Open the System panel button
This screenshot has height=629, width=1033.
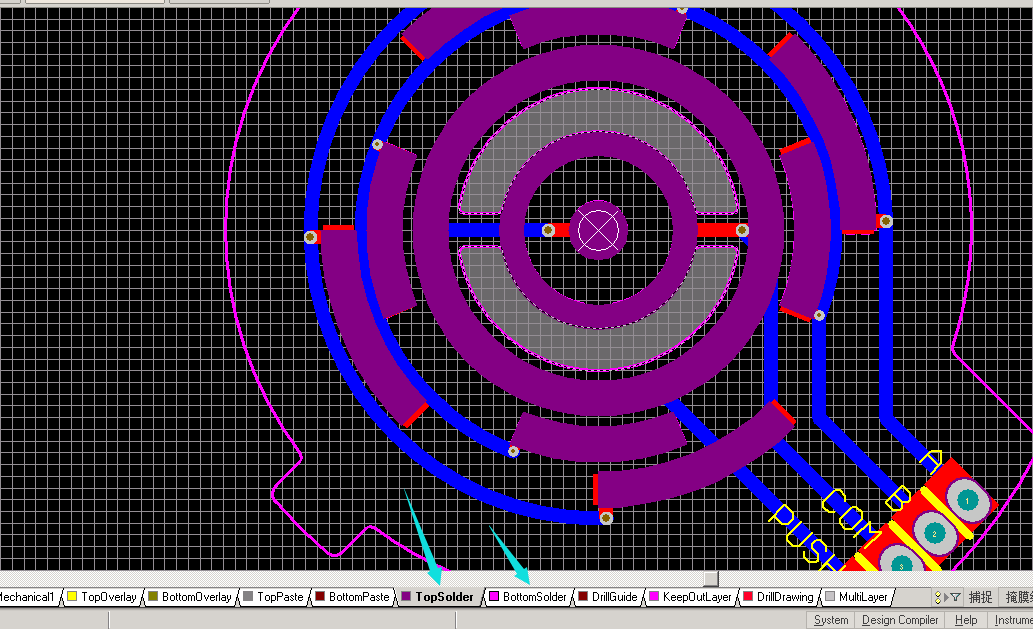point(830,620)
